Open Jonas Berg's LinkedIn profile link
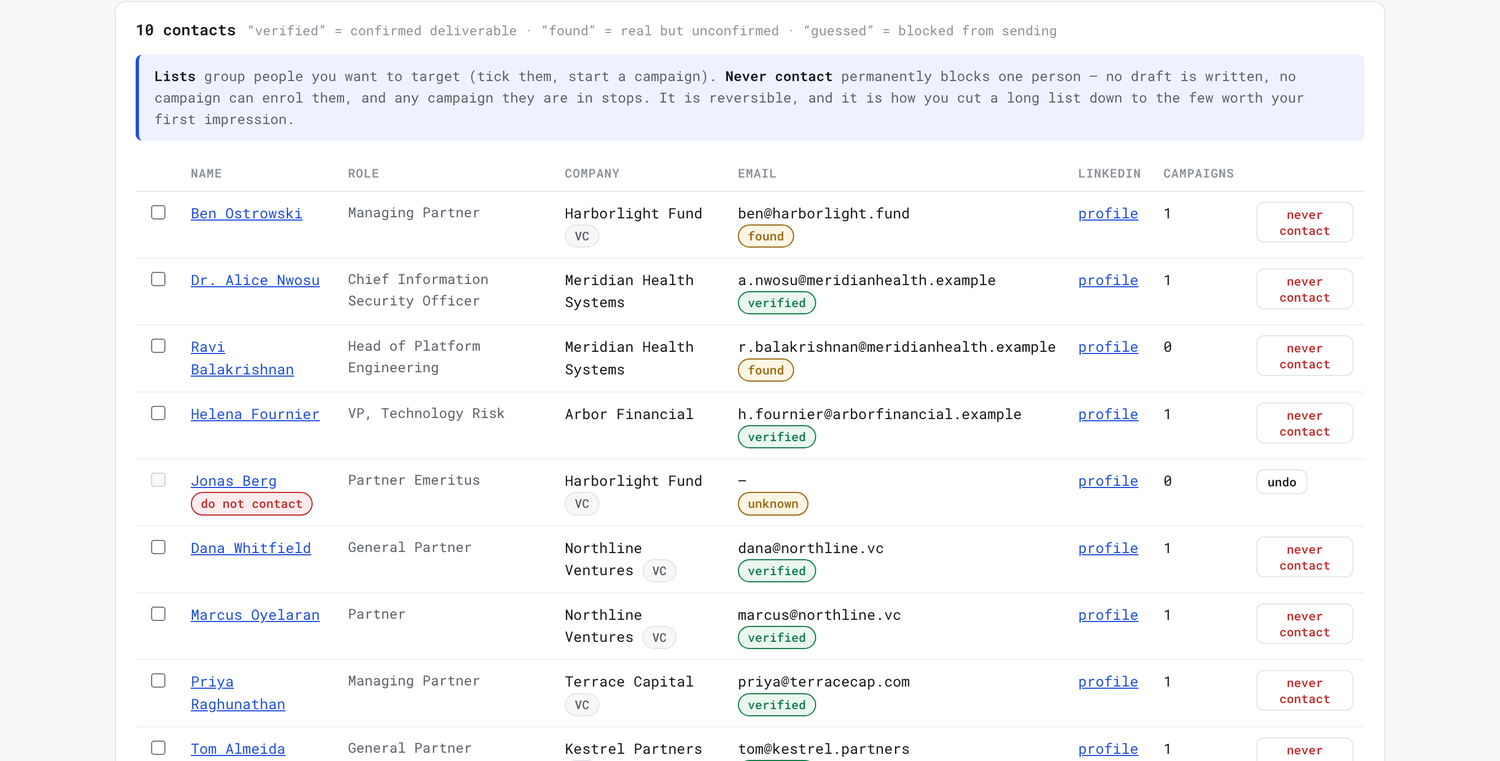Screen dimensions: 1500x761 1108,481
